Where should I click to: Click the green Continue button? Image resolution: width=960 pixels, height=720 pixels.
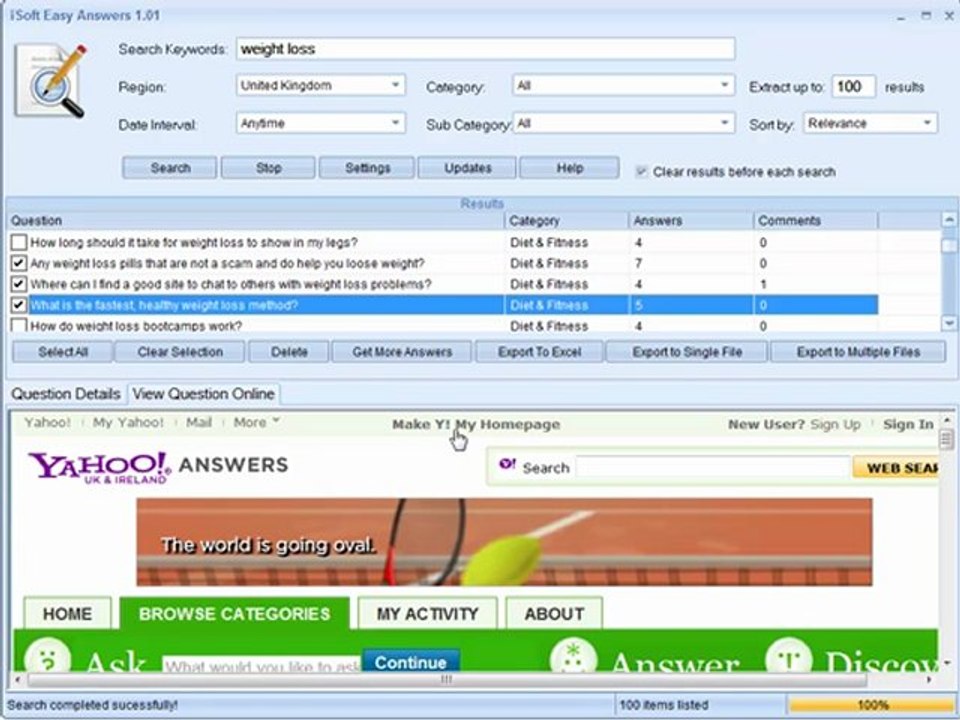pos(410,662)
